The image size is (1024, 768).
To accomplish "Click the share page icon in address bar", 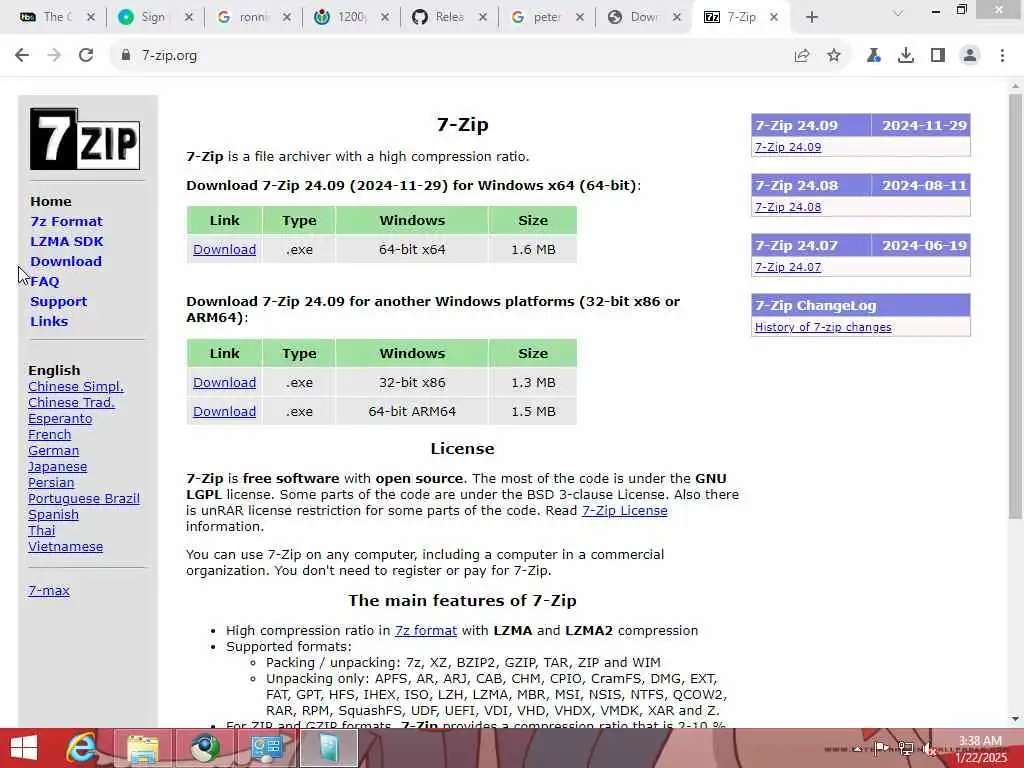I will tap(802, 56).
